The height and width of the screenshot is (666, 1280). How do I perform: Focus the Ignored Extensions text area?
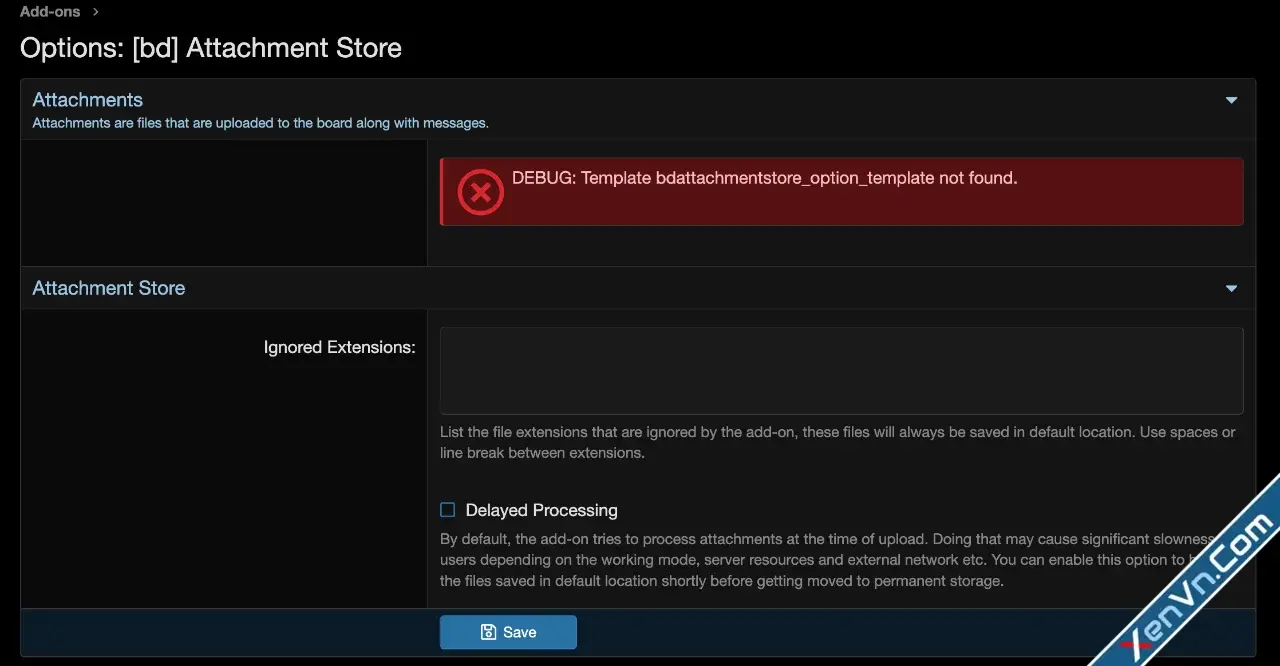coord(841,370)
